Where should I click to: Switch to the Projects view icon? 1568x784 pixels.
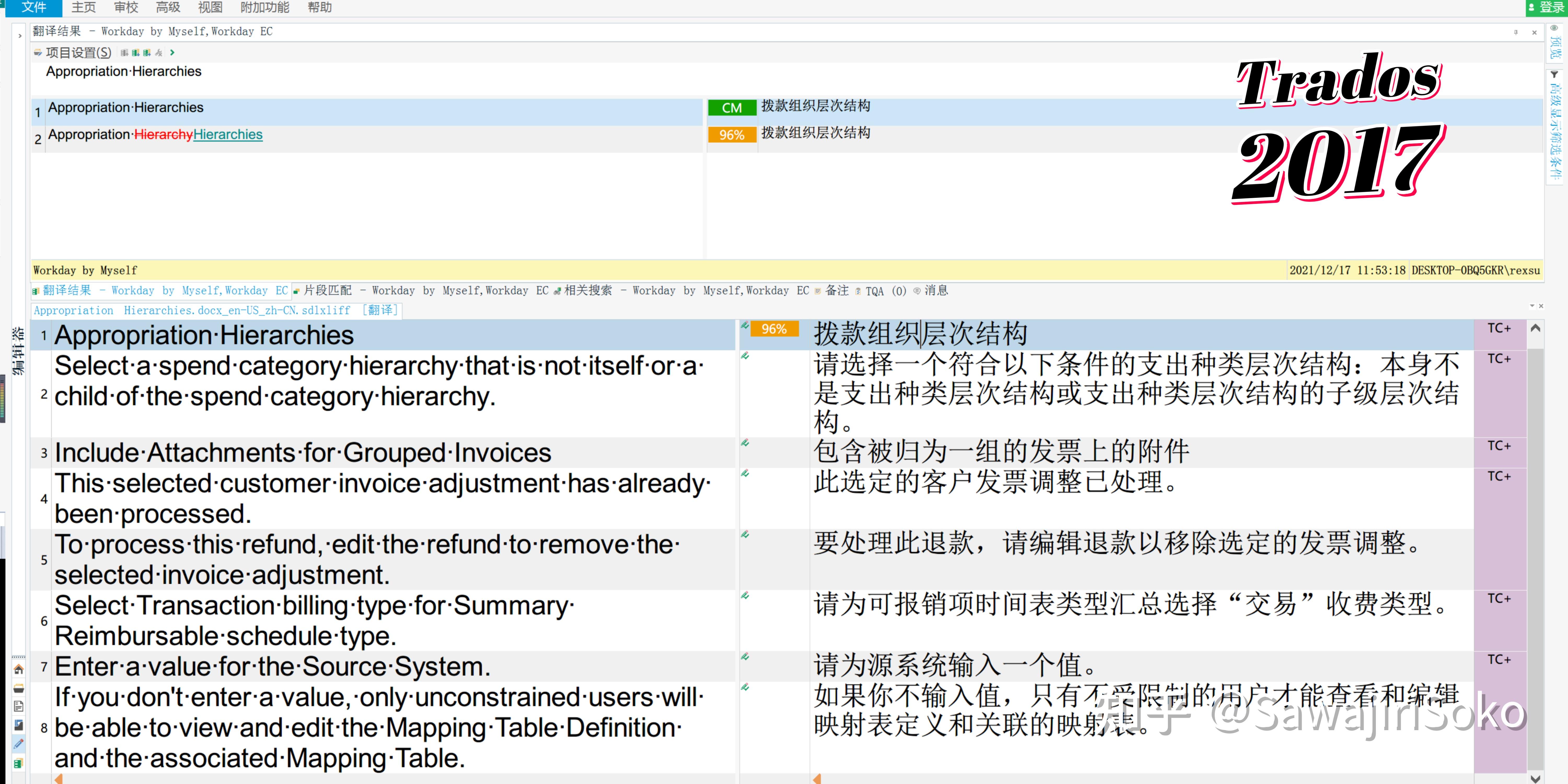tap(19, 688)
